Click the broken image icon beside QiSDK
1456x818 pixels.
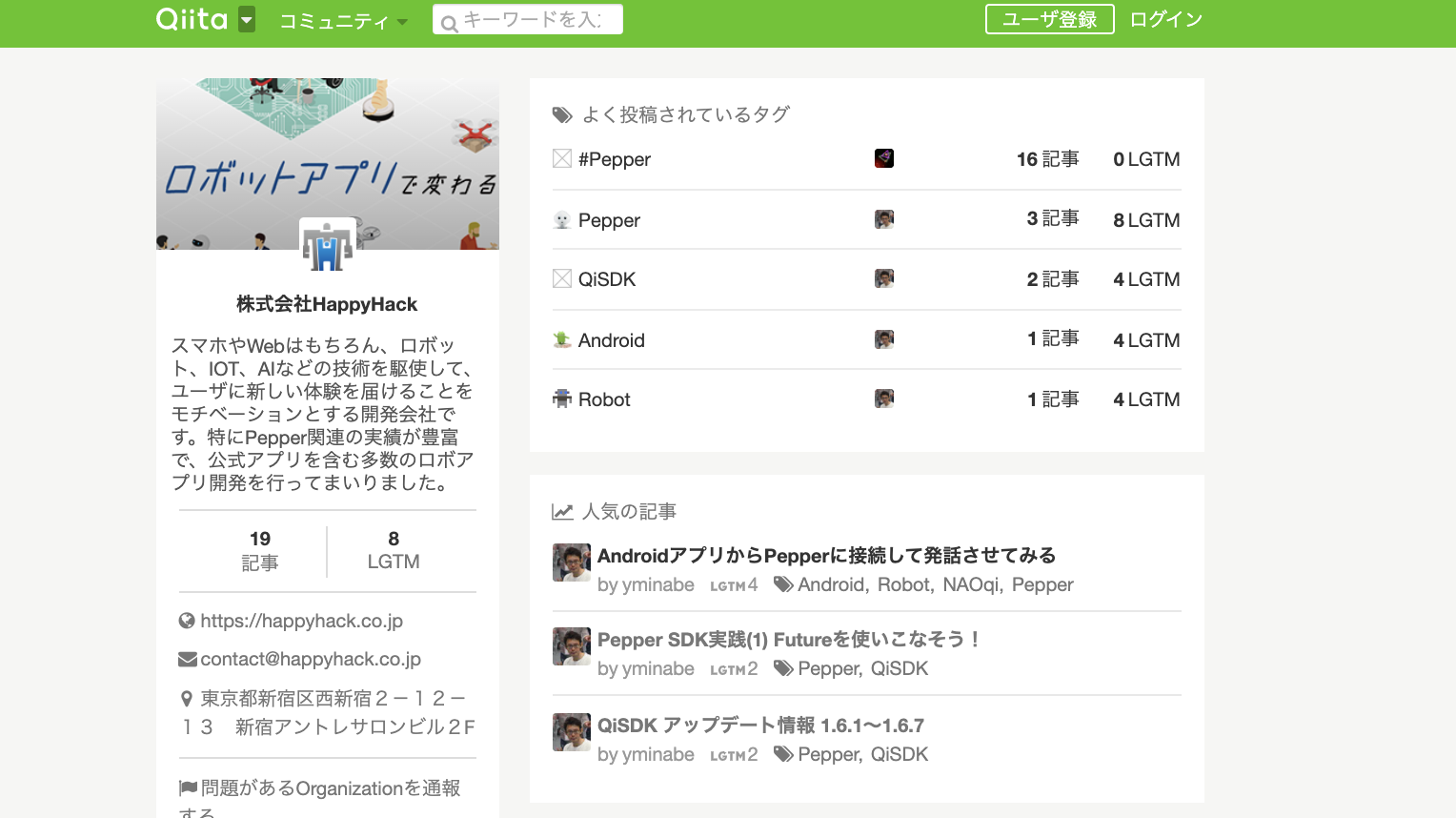click(x=562, y=278)
